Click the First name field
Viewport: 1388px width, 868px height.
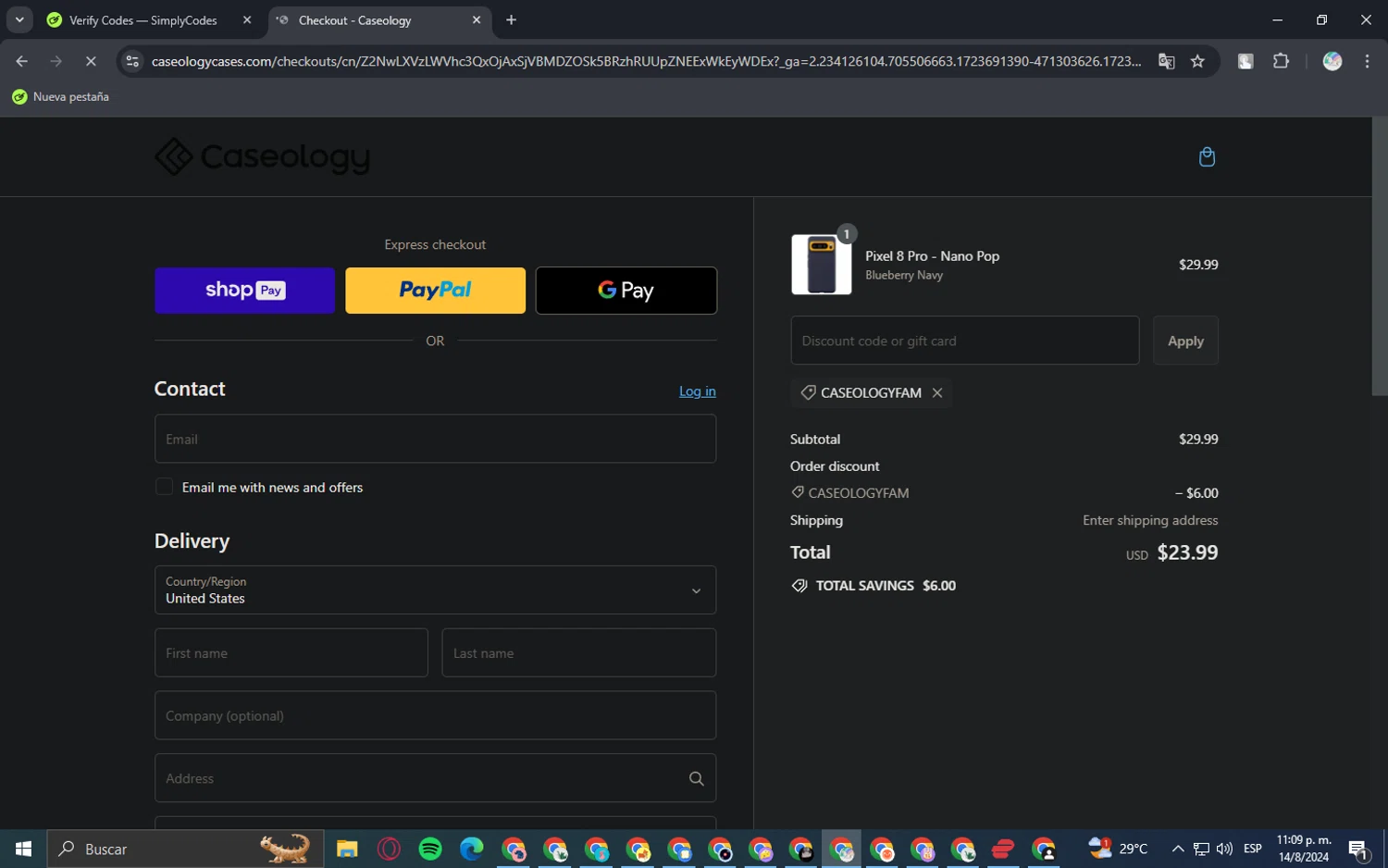point(291,652)
